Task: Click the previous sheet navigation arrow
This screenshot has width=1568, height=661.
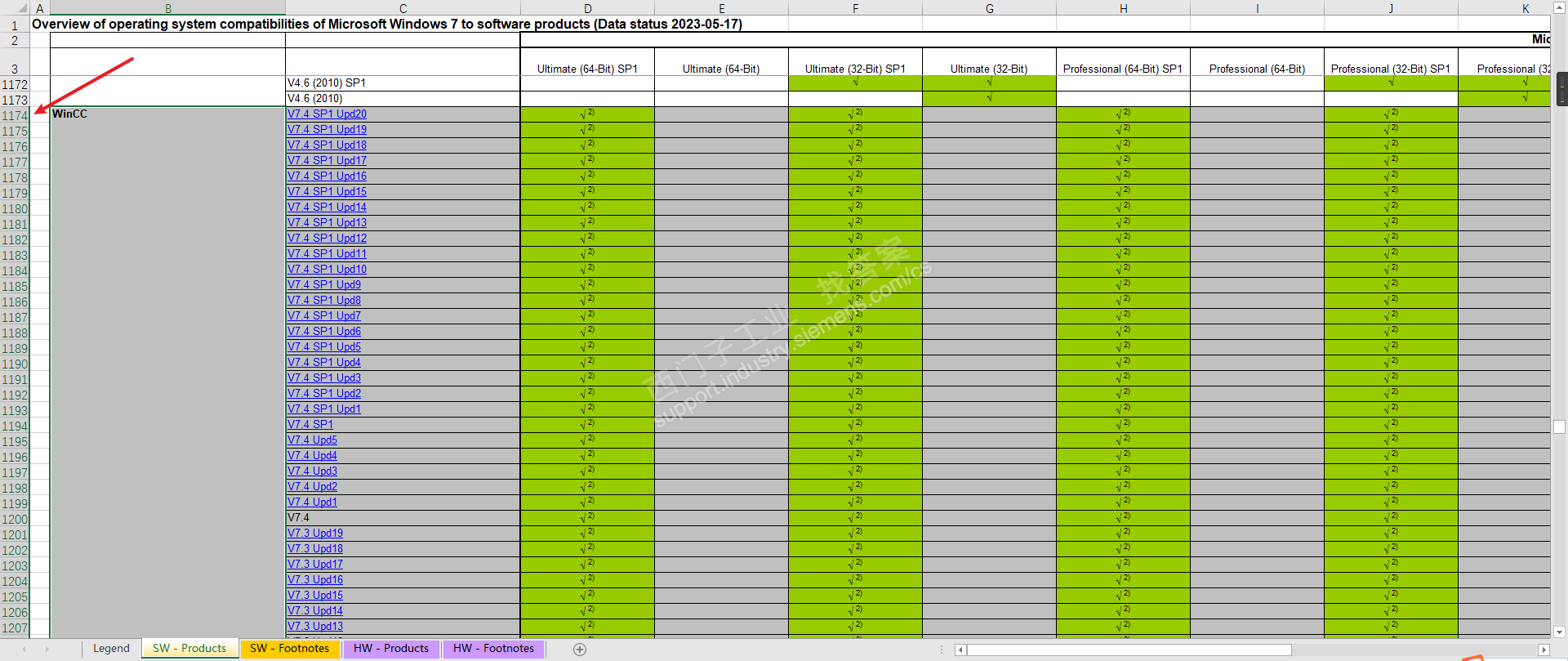Action: coord(24,649)
